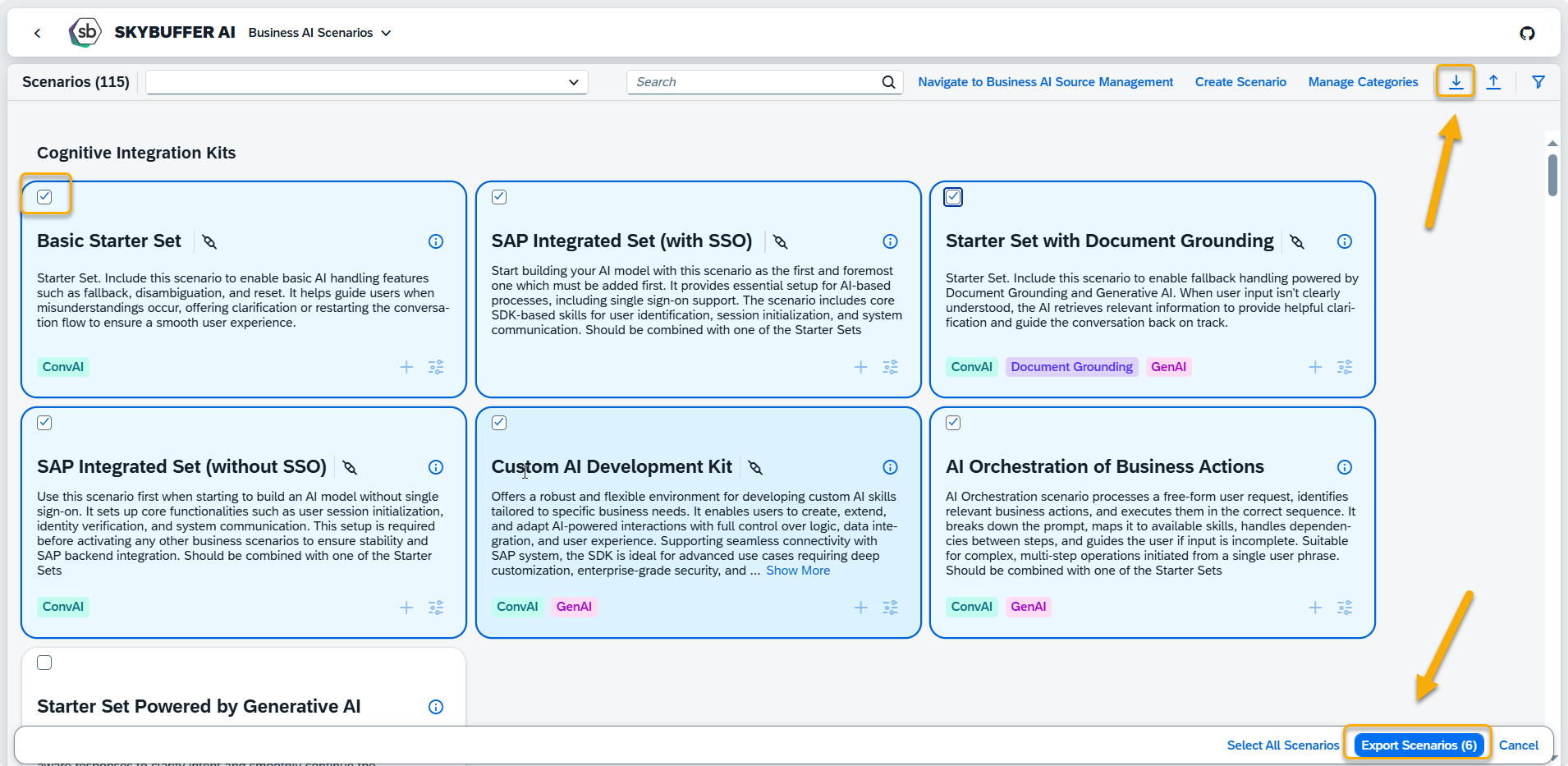Click plus icon on SAP Integrated Set (without SSO)

coord(406,608)
